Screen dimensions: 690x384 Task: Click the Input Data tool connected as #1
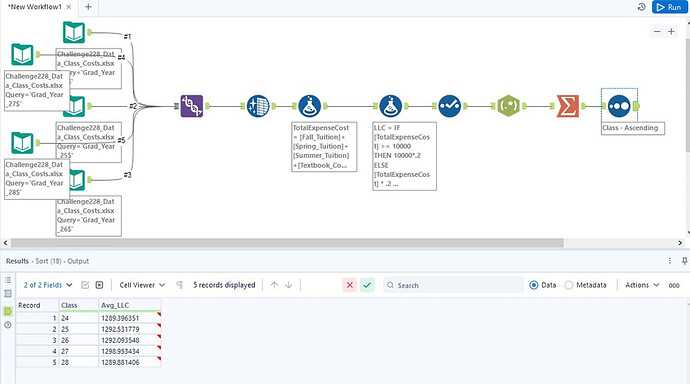74,32
